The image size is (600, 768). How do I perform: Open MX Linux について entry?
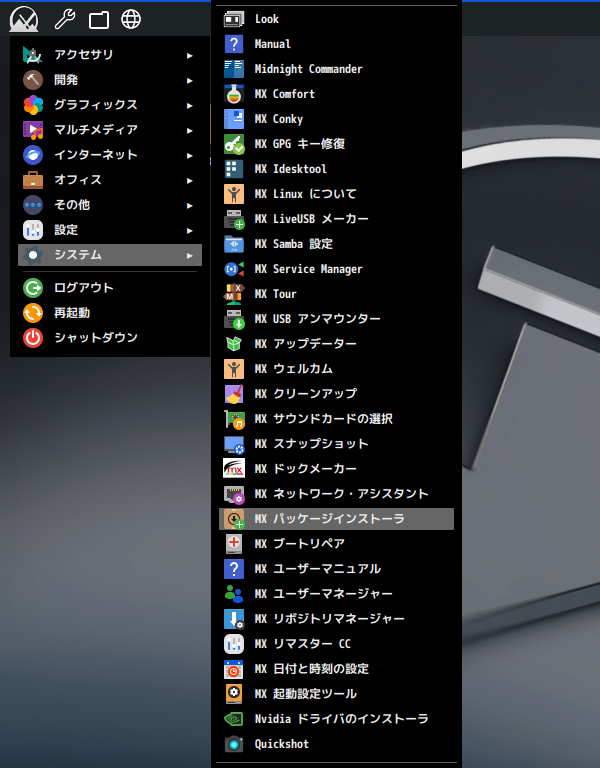point(336,194)
